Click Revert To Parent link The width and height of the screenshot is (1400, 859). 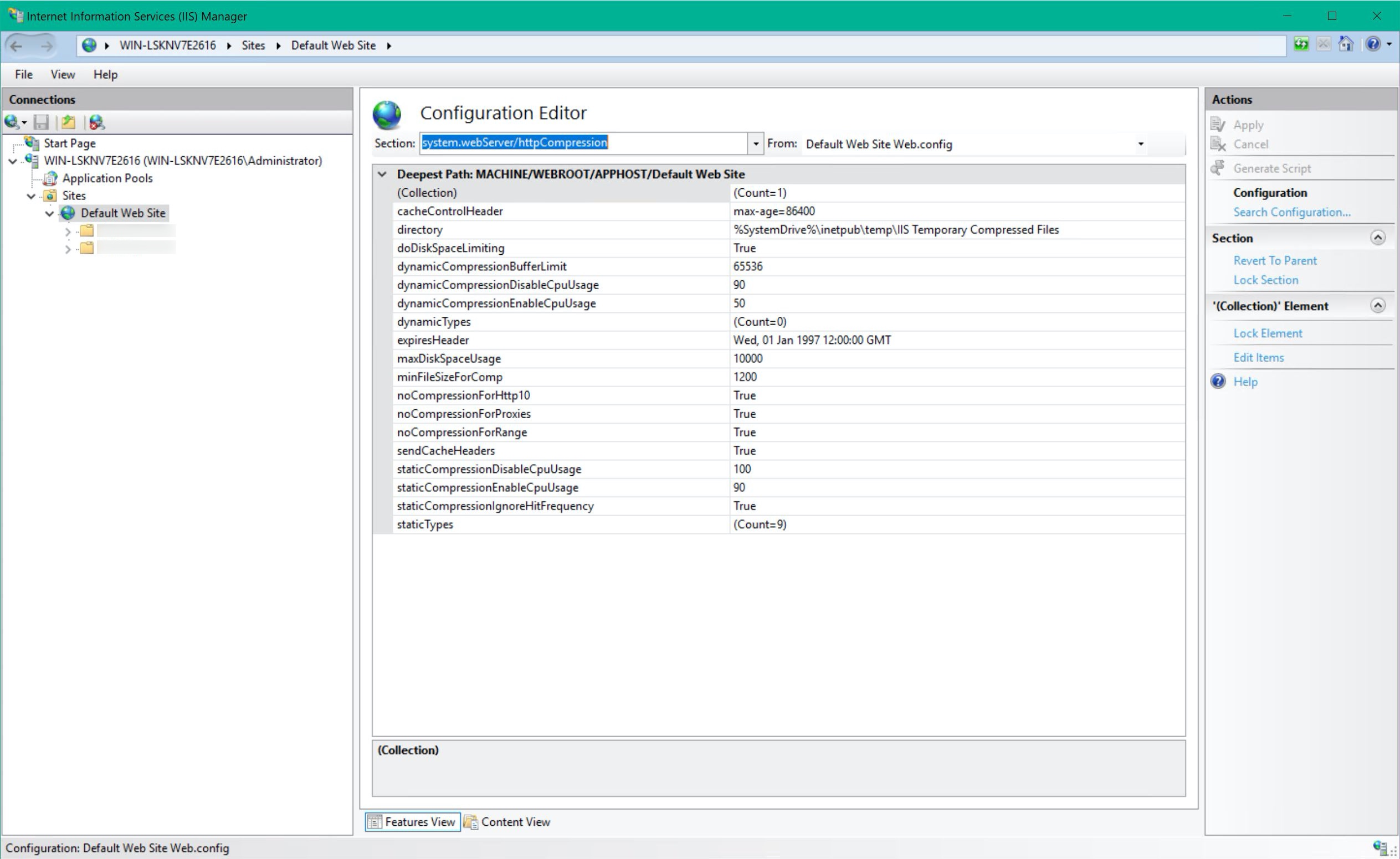point(1275,260)
